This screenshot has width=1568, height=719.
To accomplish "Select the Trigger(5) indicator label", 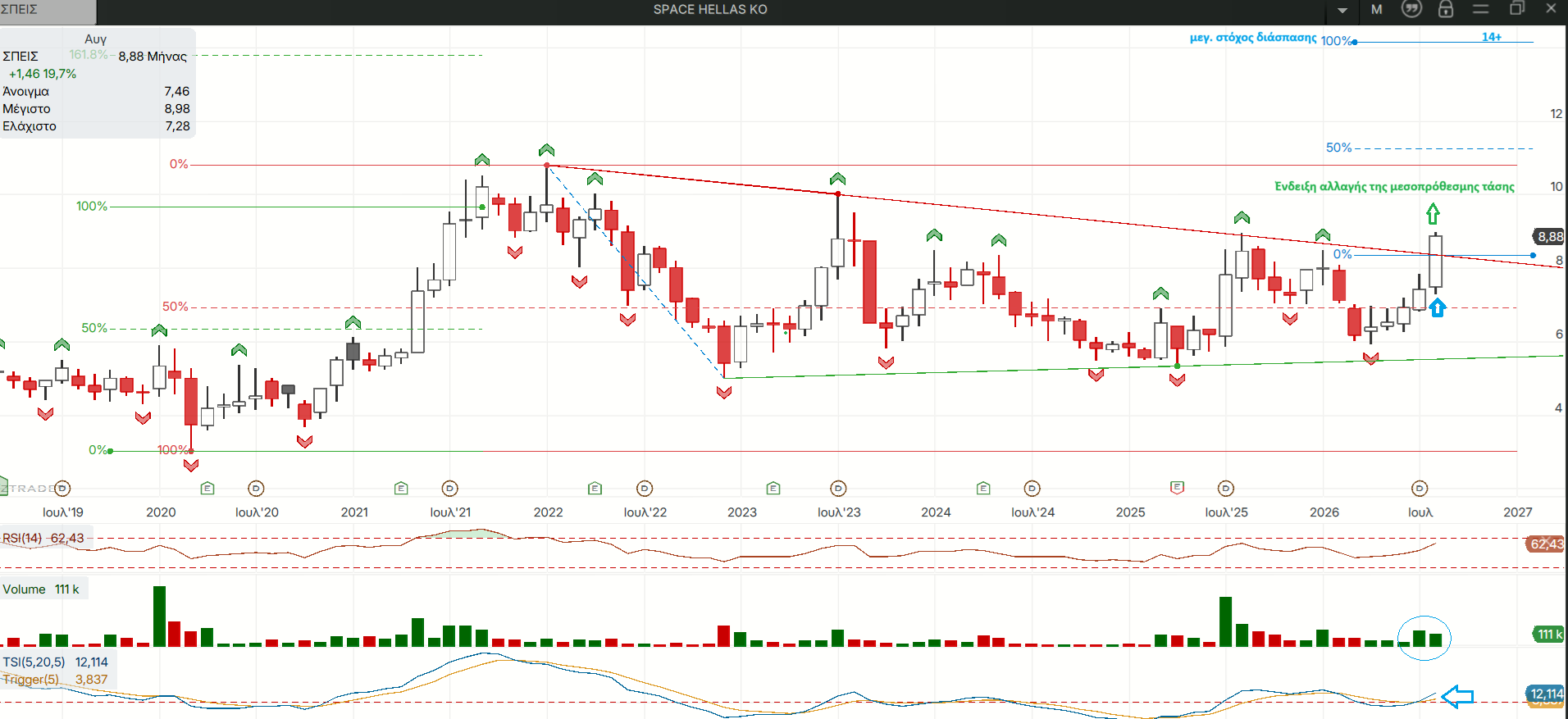I will point(30,680).
